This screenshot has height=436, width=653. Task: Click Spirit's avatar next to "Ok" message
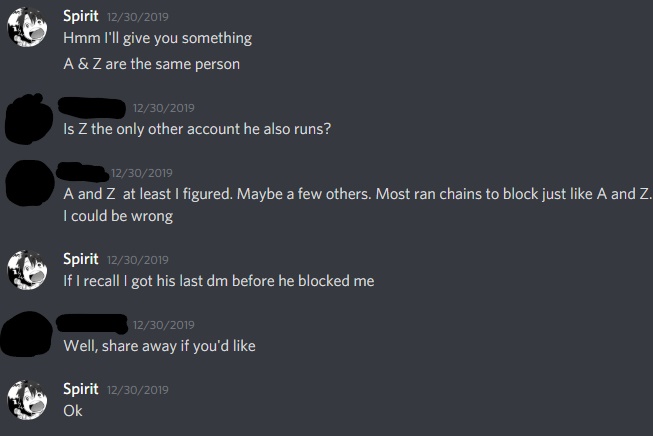tap(27, 400)
